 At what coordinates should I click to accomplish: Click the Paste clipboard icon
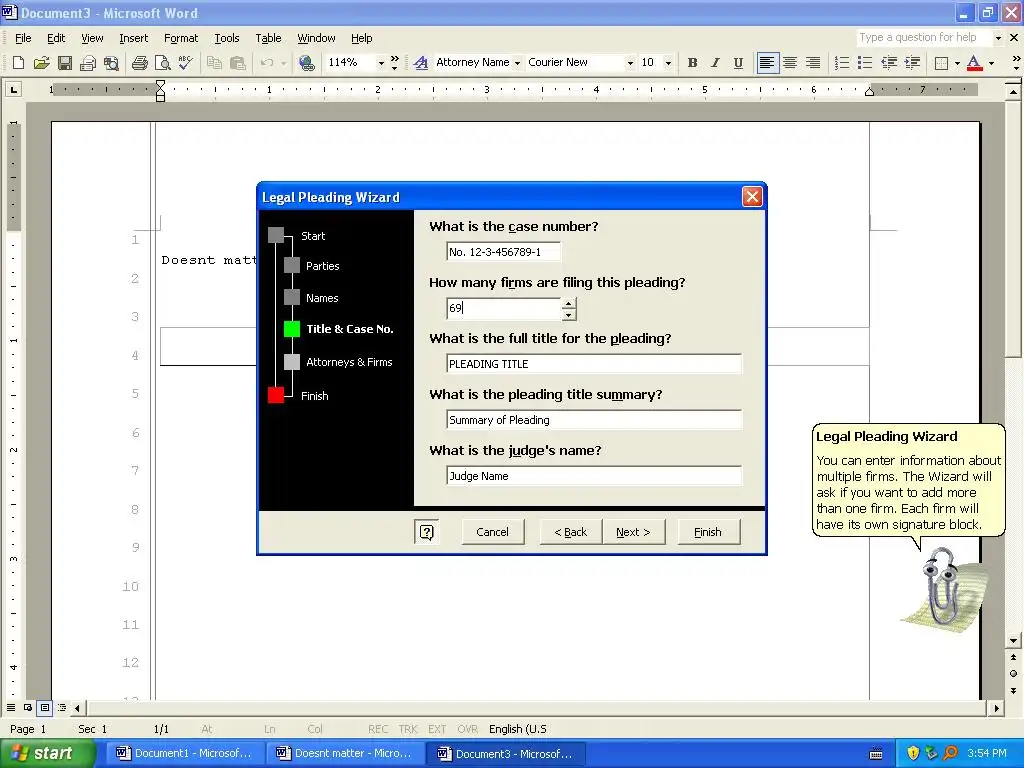(x=238, y=63)
